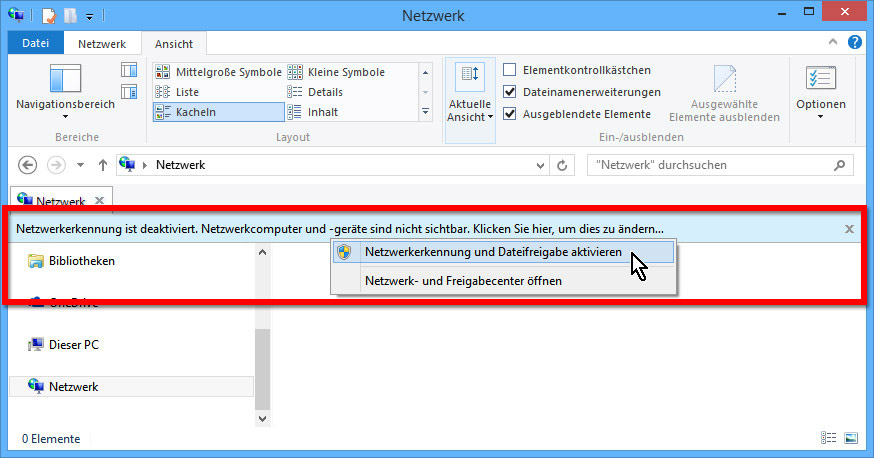The height and width of the screenshot is (458, 874).
Task: Enable Elementkontrollkästchen checkbox
Action: (510, 70)
